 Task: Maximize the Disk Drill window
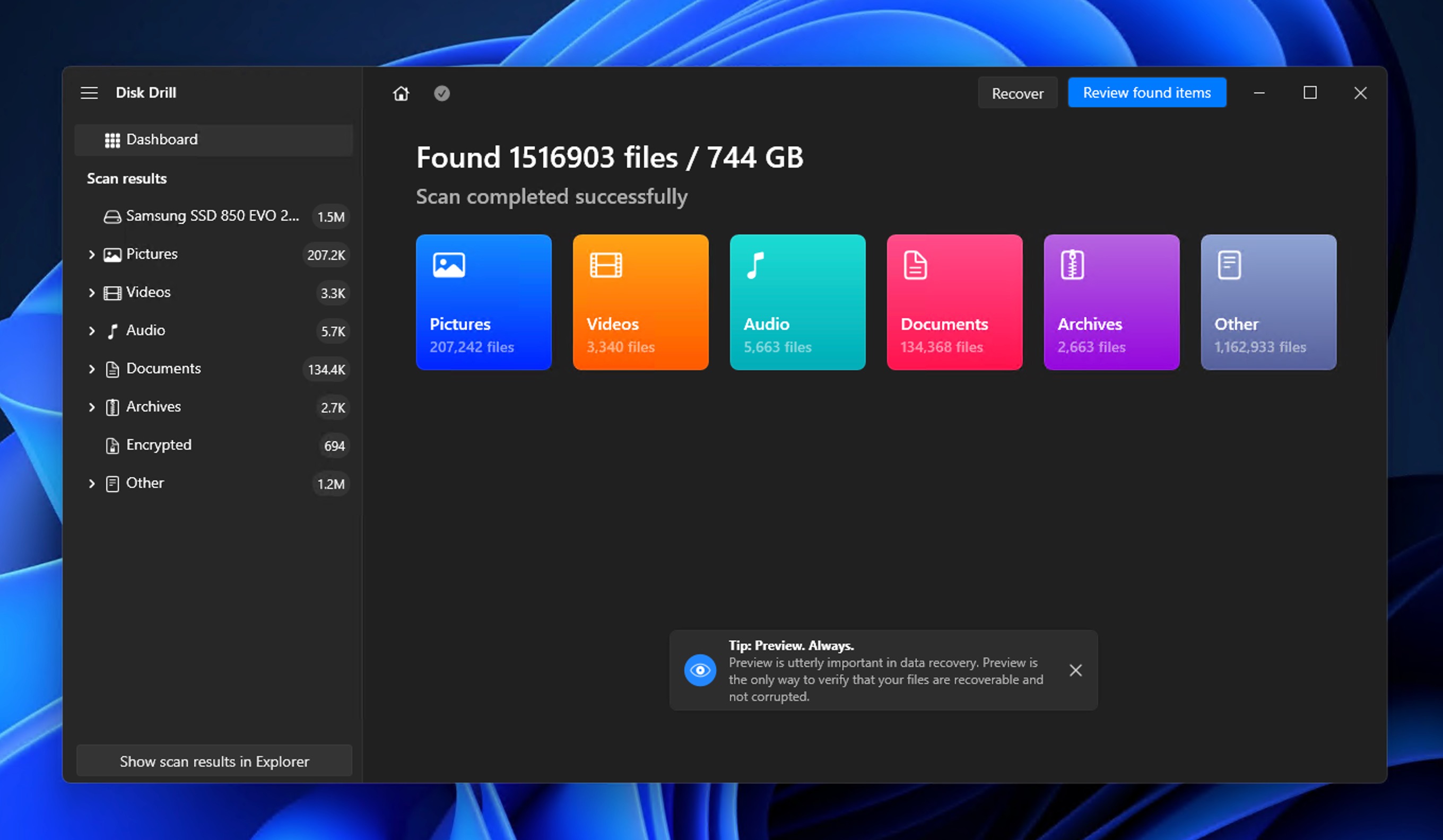1310,93
